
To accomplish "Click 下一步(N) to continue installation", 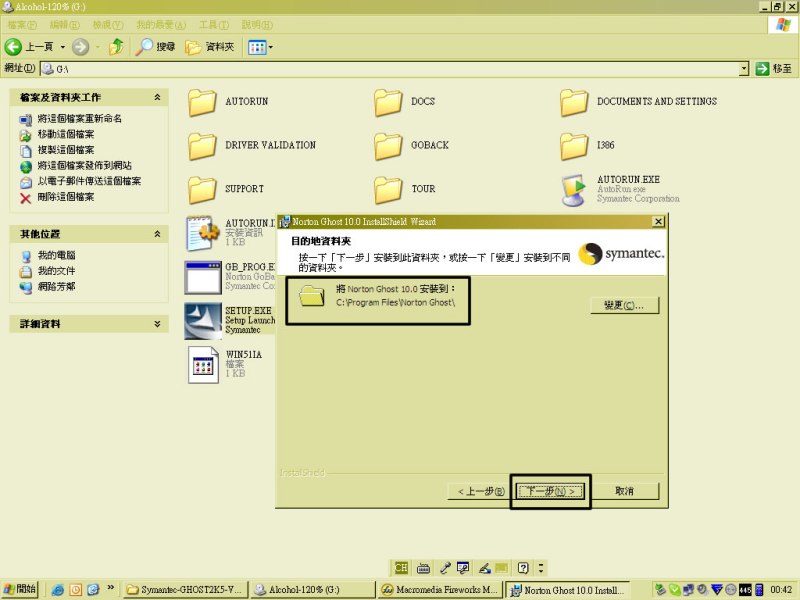I will [551, 491].
